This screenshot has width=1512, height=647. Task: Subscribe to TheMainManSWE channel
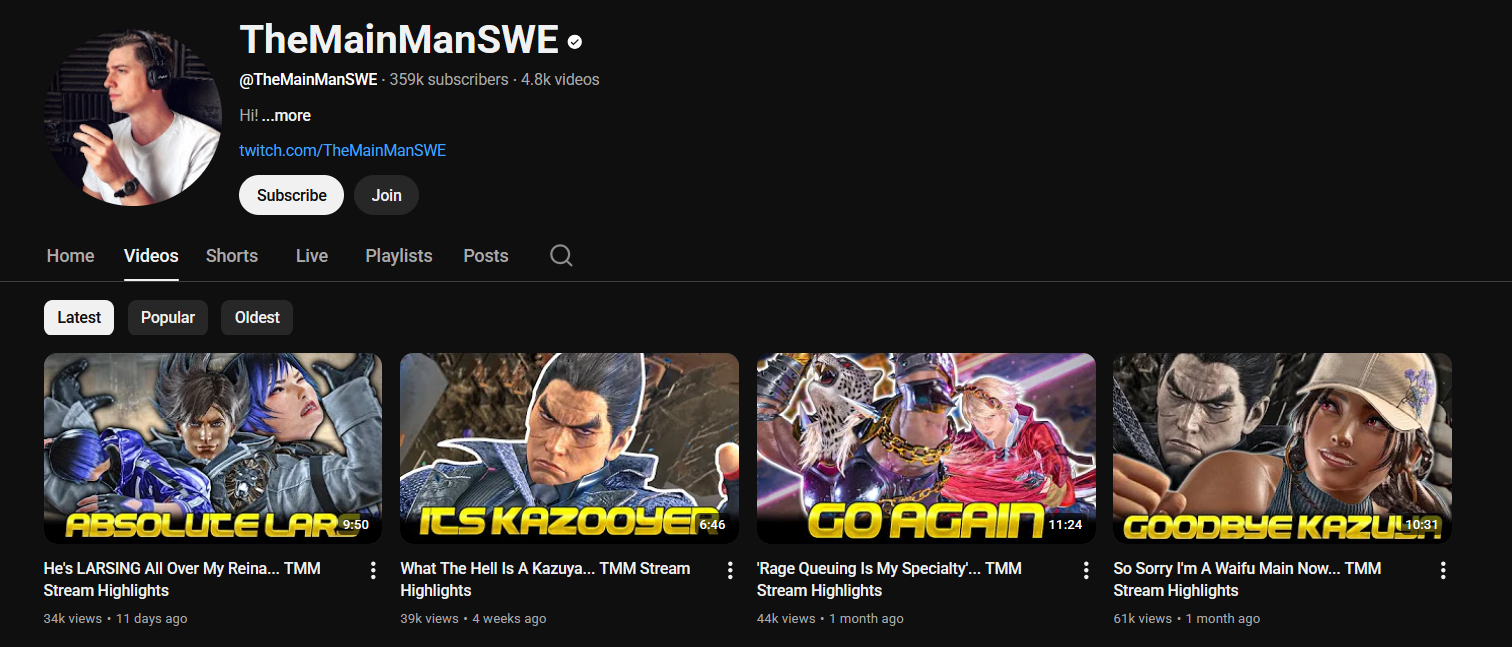pos(291,195)
